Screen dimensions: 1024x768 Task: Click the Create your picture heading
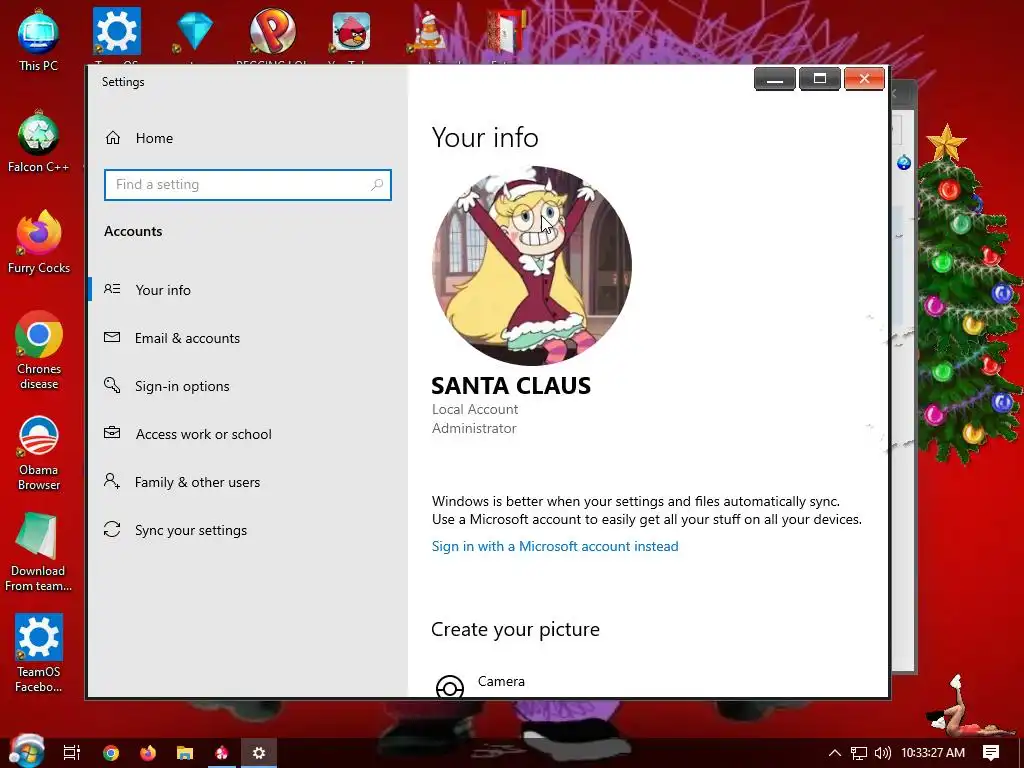pos(515,629)
